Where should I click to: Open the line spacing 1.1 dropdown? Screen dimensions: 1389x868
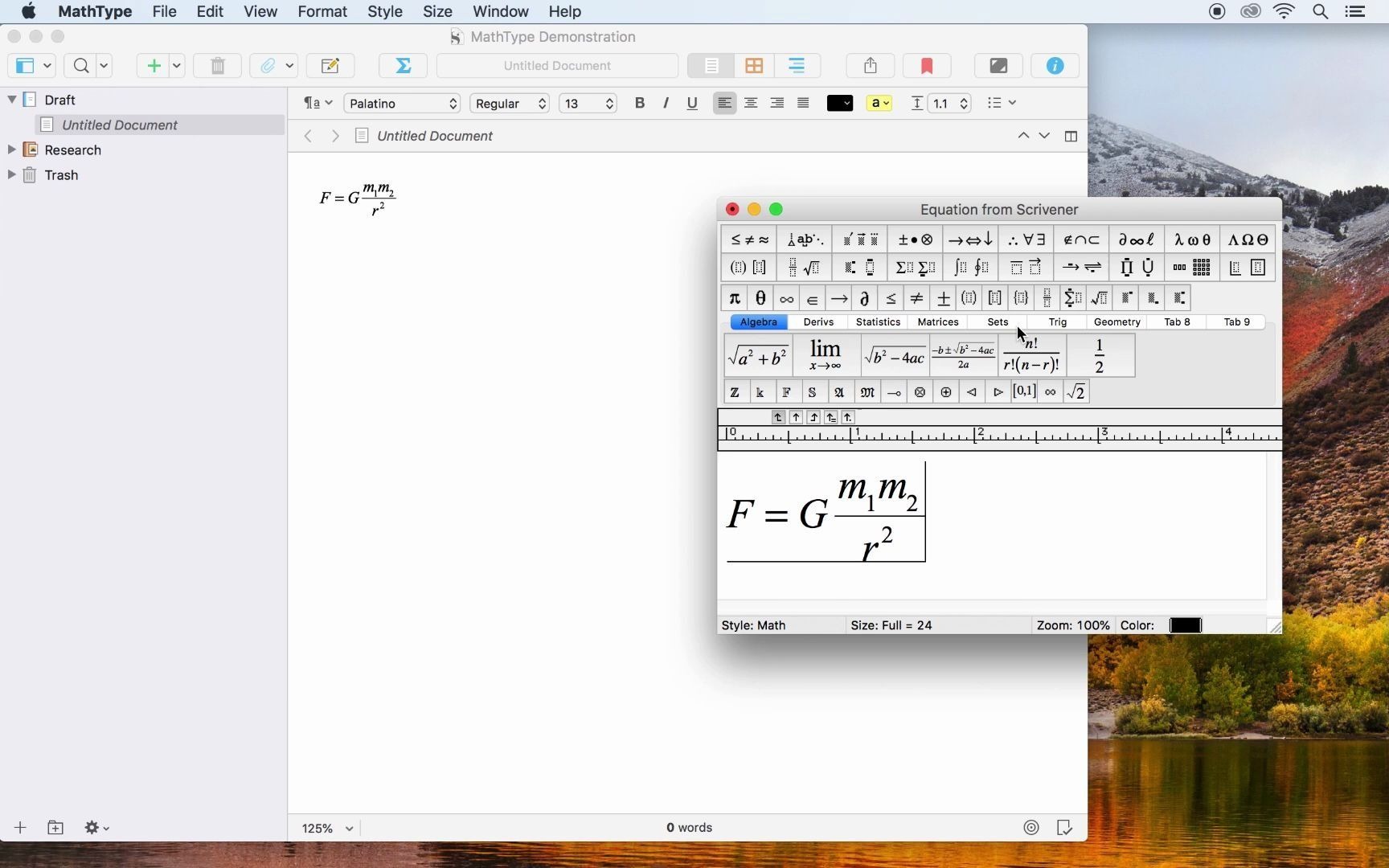pyautogui.click(x=949, y=104)
